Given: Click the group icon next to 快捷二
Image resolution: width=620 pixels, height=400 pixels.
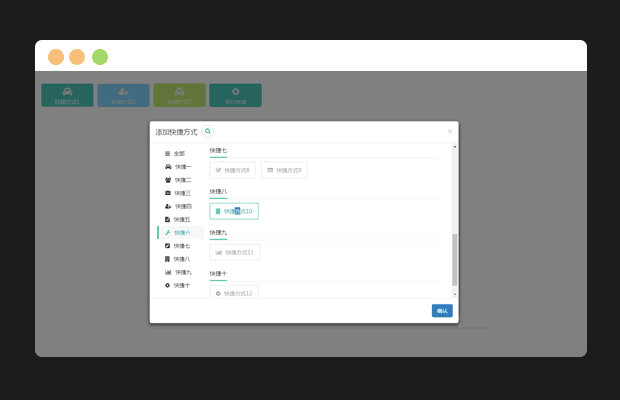Looking at the screenshot, I should coord(168,180).
